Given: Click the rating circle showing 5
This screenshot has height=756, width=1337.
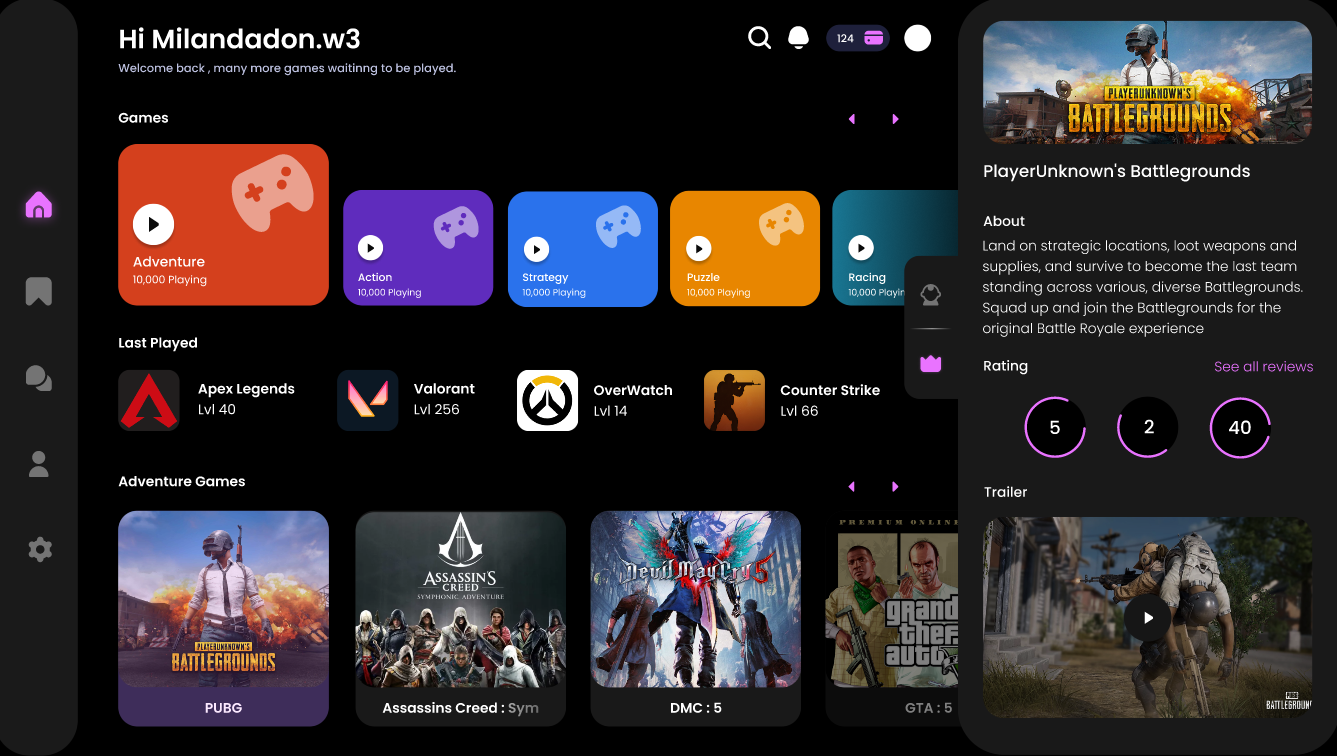Looking at the screenshot, I should coord(1055,427).
